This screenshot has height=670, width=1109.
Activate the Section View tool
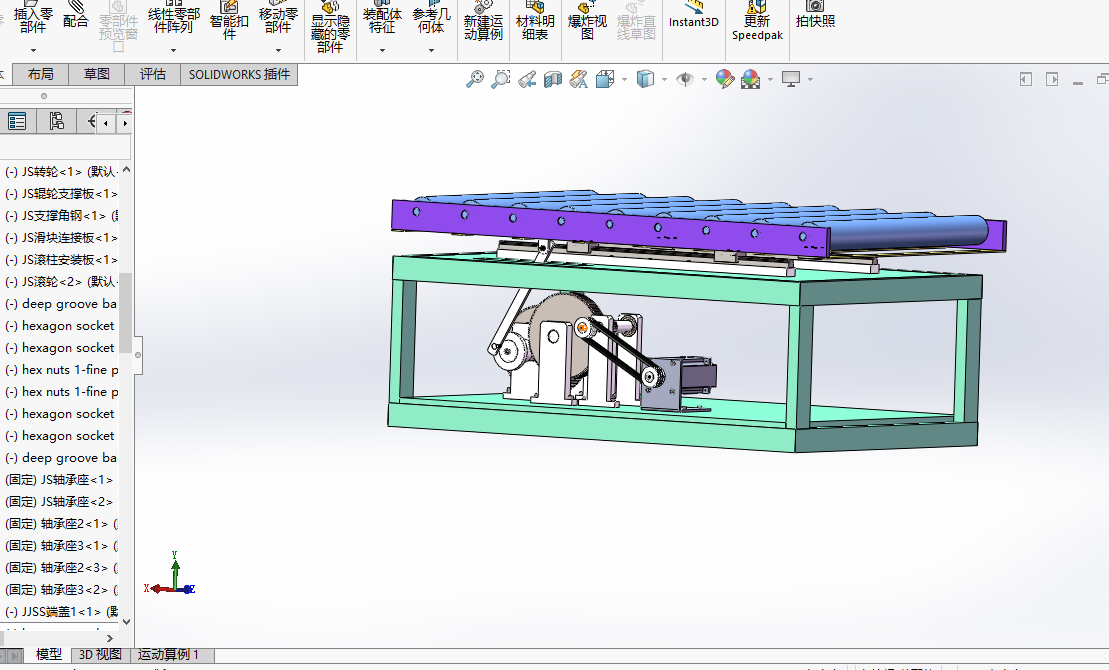coord(553,79)
